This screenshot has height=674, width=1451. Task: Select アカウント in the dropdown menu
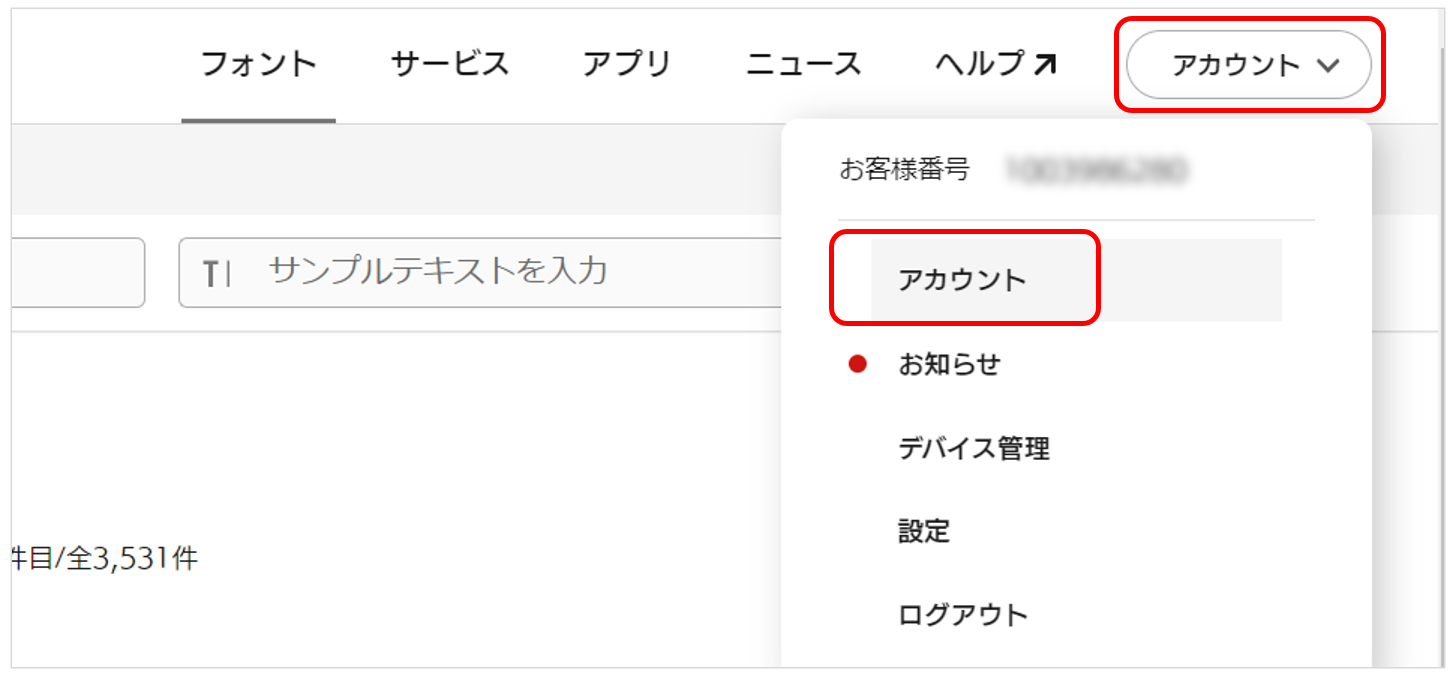point(962,280)
